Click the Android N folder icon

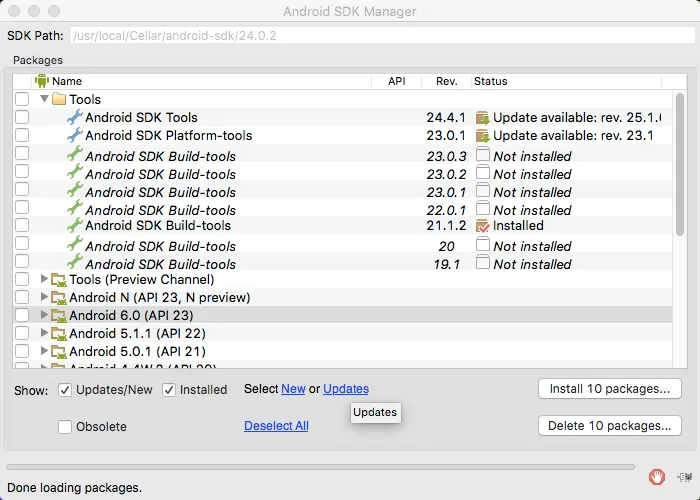58,298
